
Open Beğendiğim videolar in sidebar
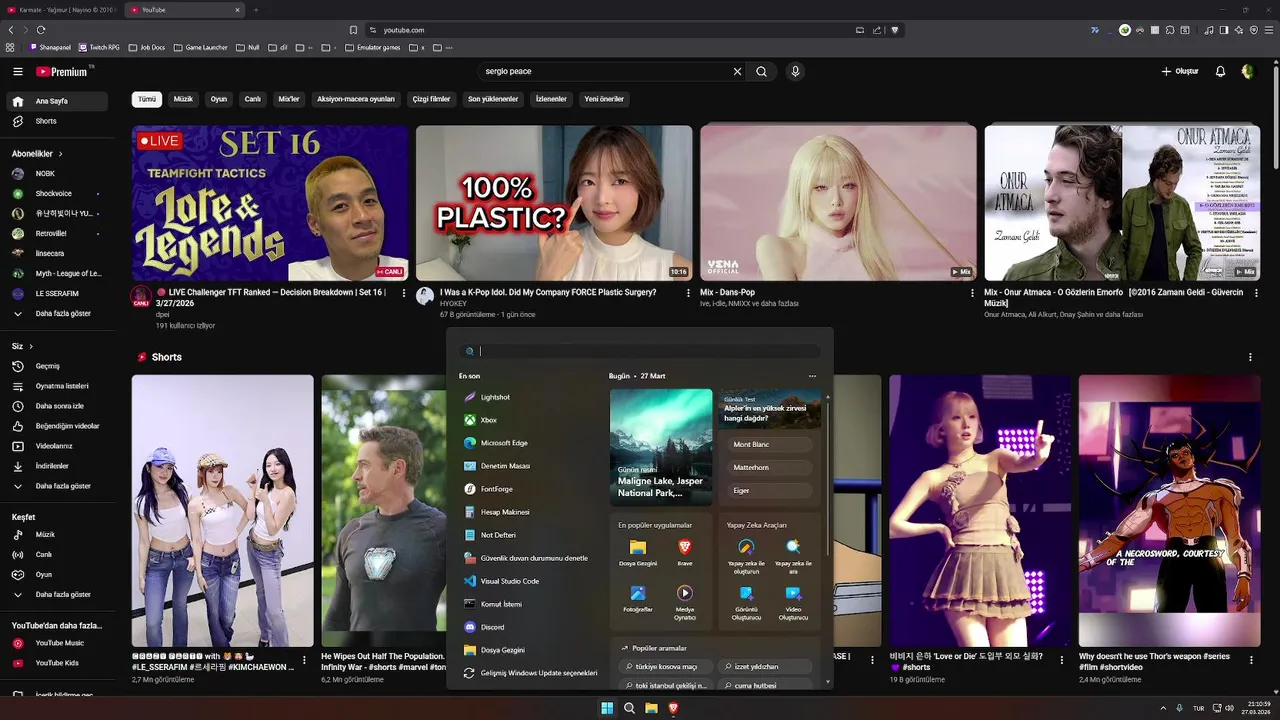click(58, 426)
